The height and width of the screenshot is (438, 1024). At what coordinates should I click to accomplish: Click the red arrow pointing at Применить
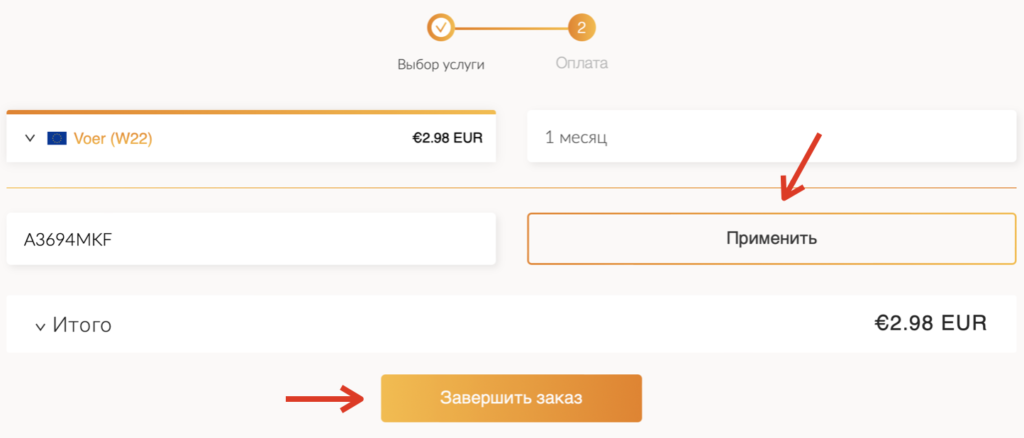point(801,166)
